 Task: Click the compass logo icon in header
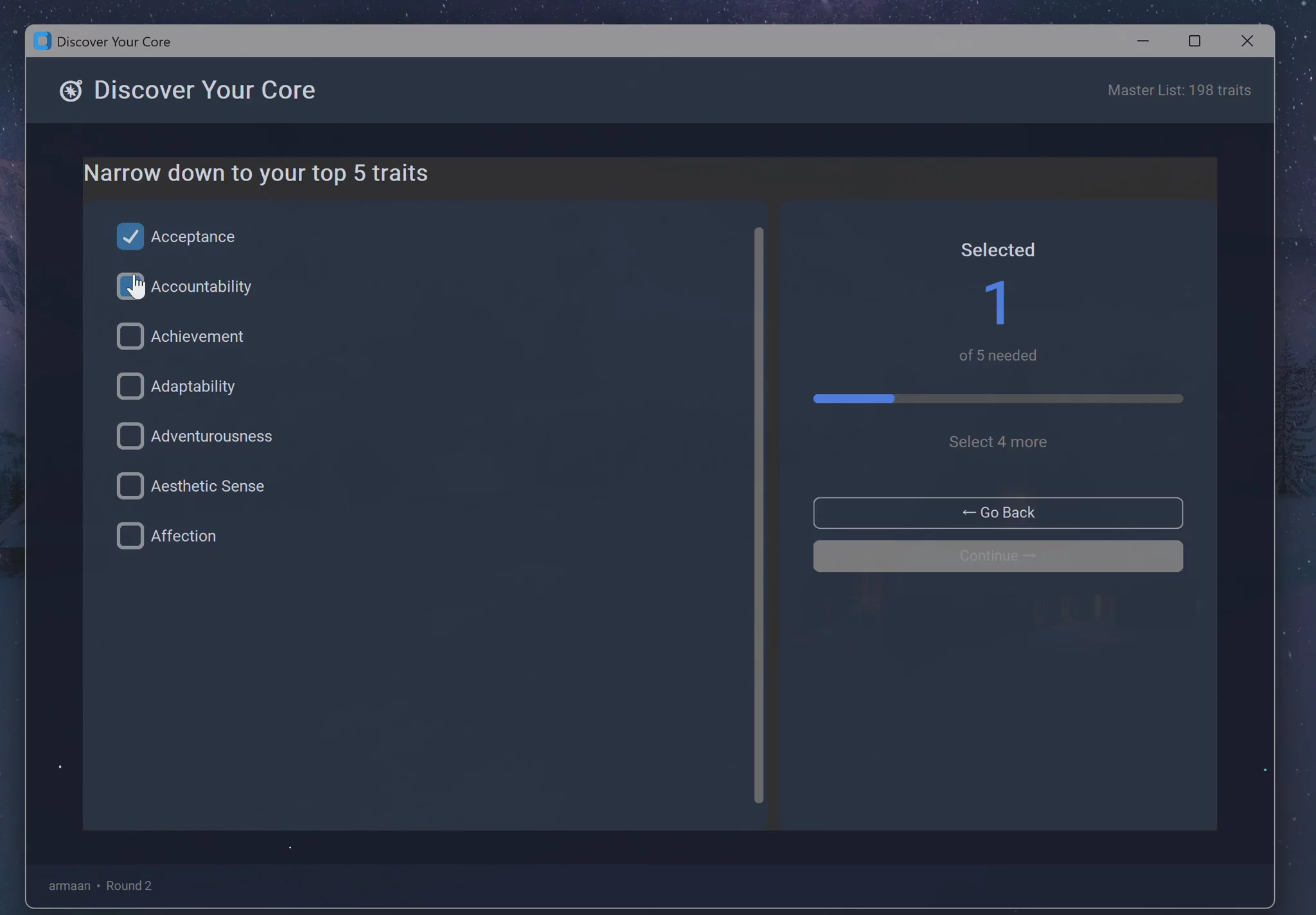click(x=71, y=91)
